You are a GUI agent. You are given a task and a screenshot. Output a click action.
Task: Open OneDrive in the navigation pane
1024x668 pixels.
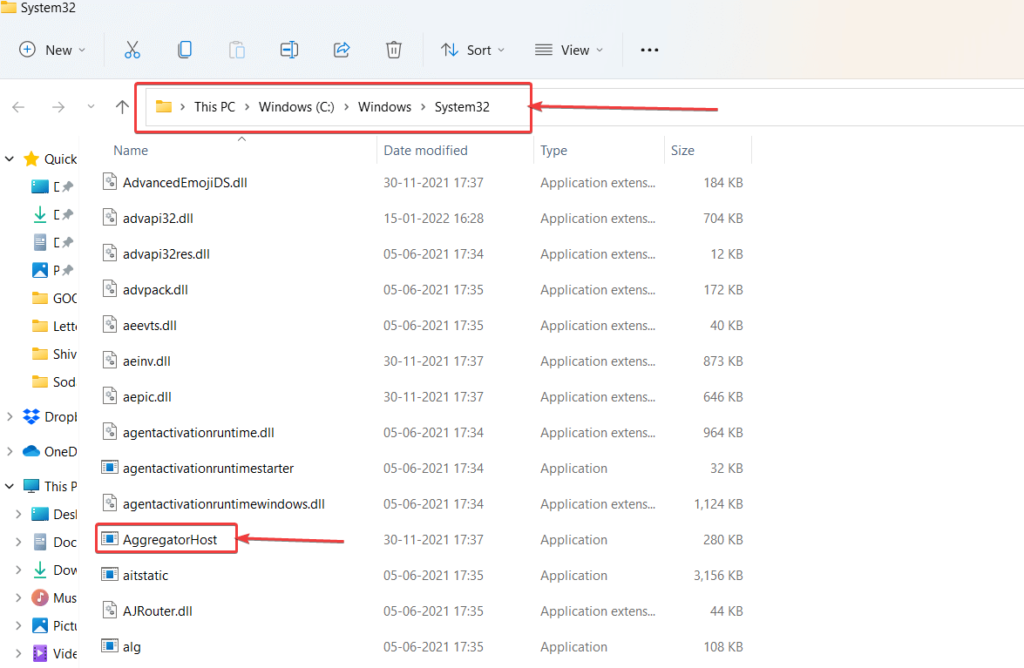pos(50,451)
